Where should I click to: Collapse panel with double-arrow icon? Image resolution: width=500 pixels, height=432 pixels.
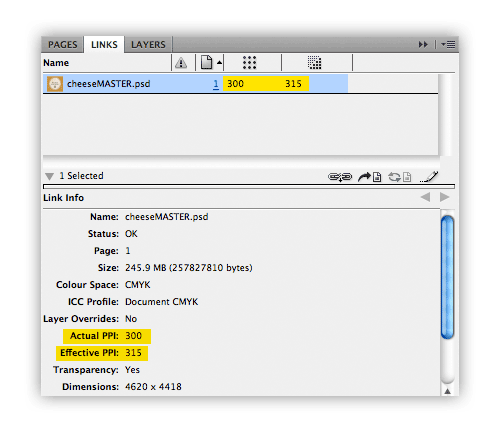click(423, 44)
